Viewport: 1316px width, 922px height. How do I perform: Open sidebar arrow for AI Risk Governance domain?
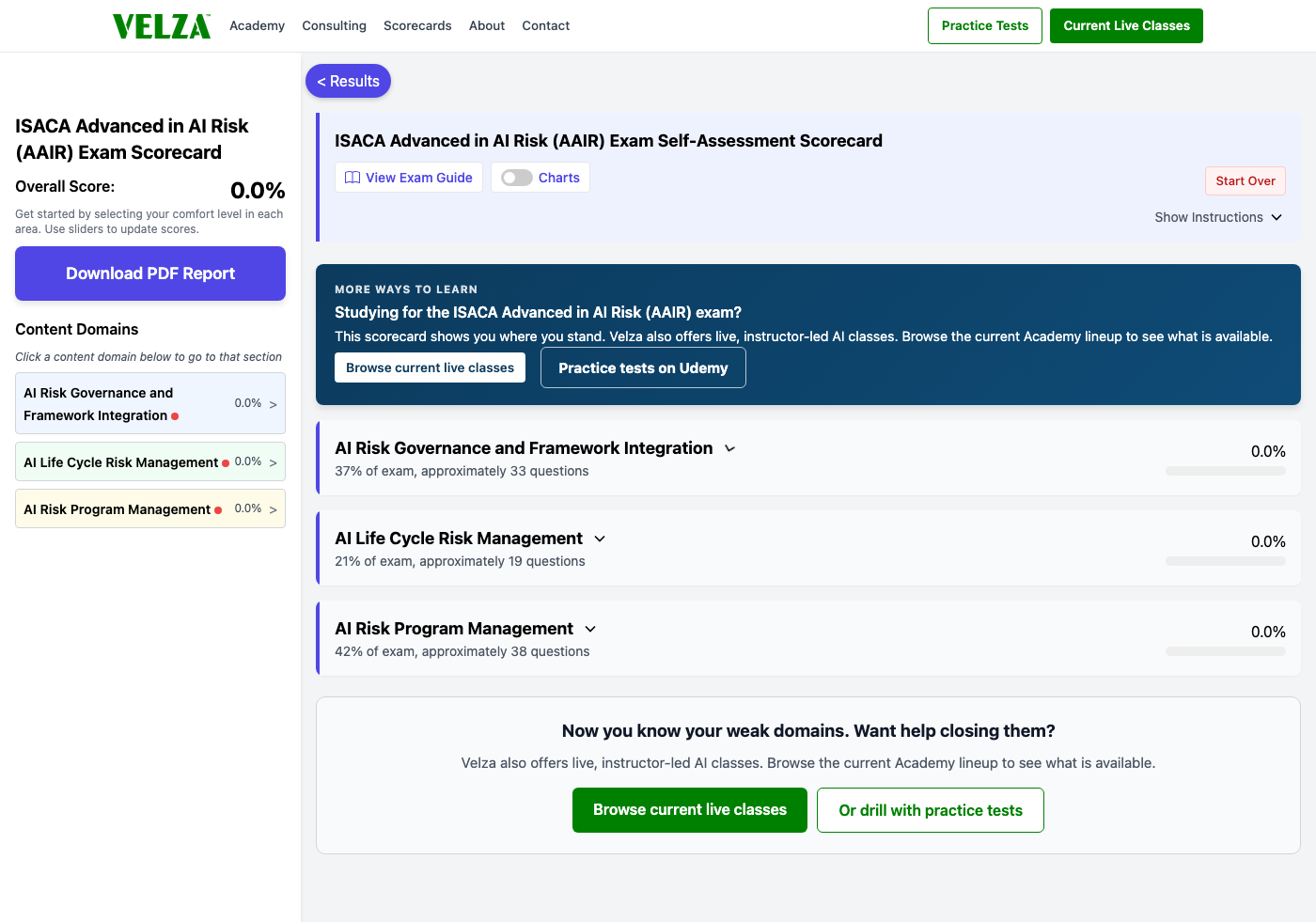pyautogui.click(x=274, y=405)
